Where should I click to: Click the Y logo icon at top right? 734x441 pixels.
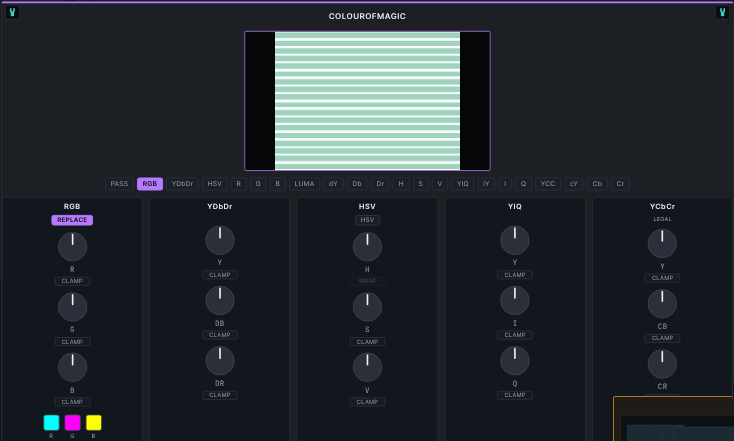pyautogui.click(x=722, y=12)
